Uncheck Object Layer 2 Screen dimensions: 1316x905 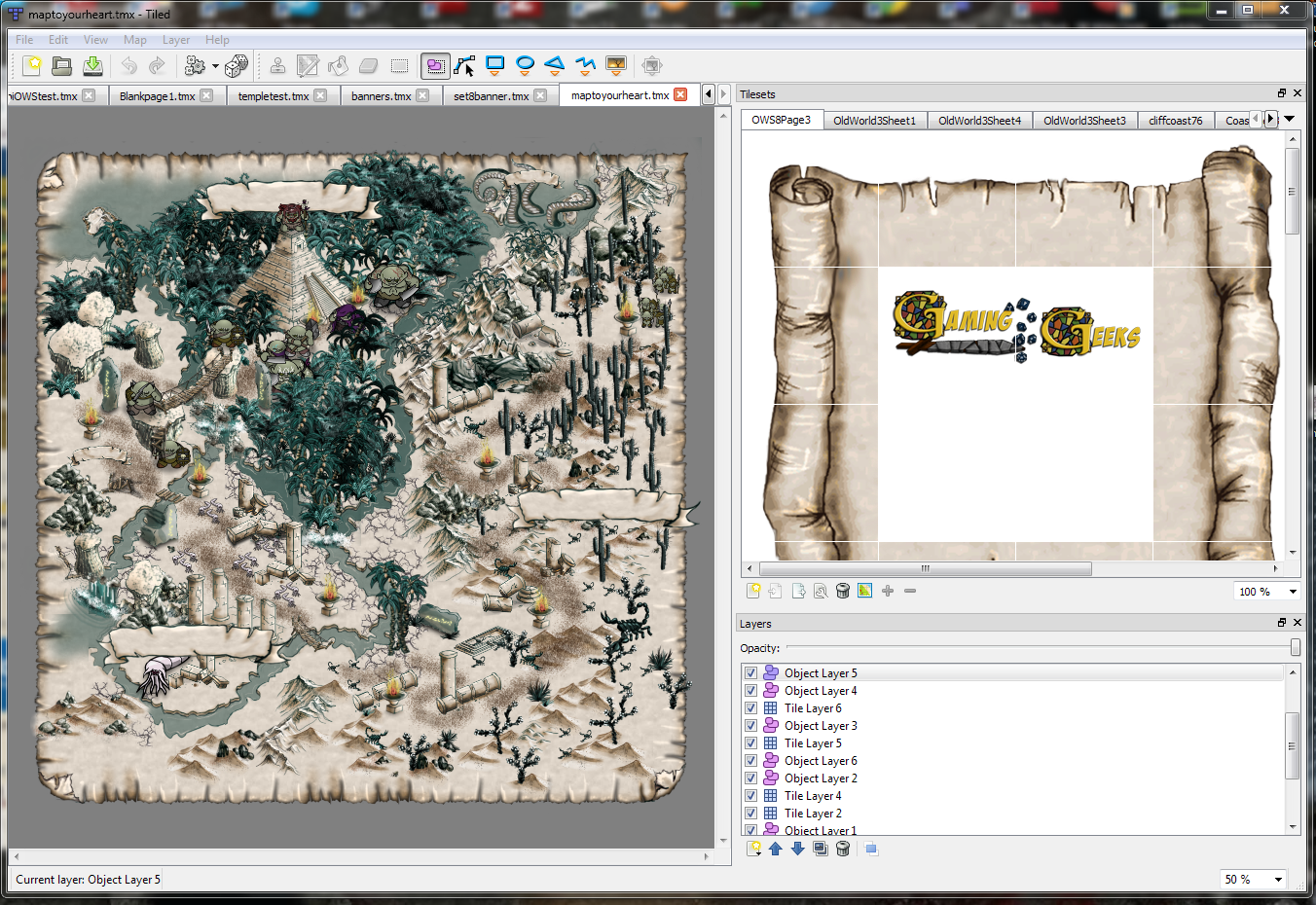point(750,778)
